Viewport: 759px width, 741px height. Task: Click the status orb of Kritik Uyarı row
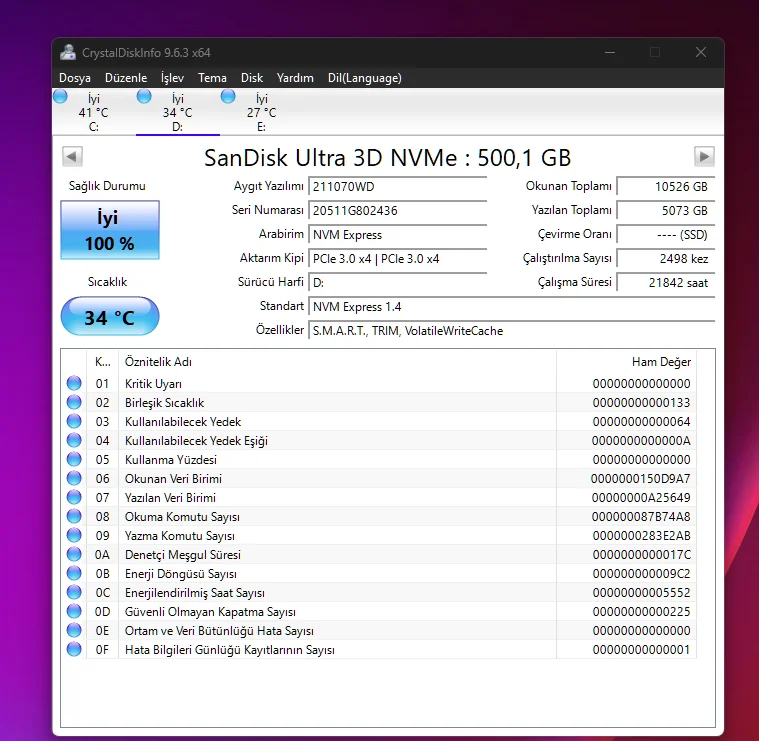(x=74, y=383)
